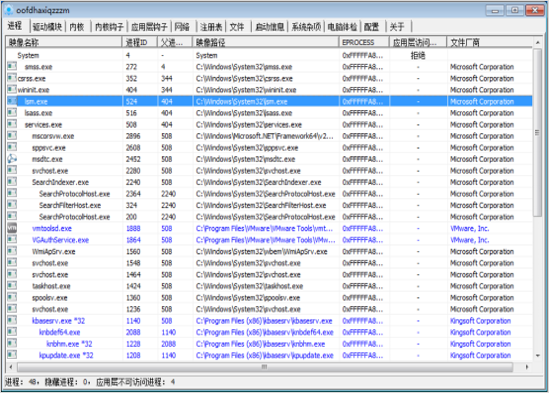Click the smss.exe process icon
Screen dimensions: 549x393
pyautogui.click(x=12, y=66)
